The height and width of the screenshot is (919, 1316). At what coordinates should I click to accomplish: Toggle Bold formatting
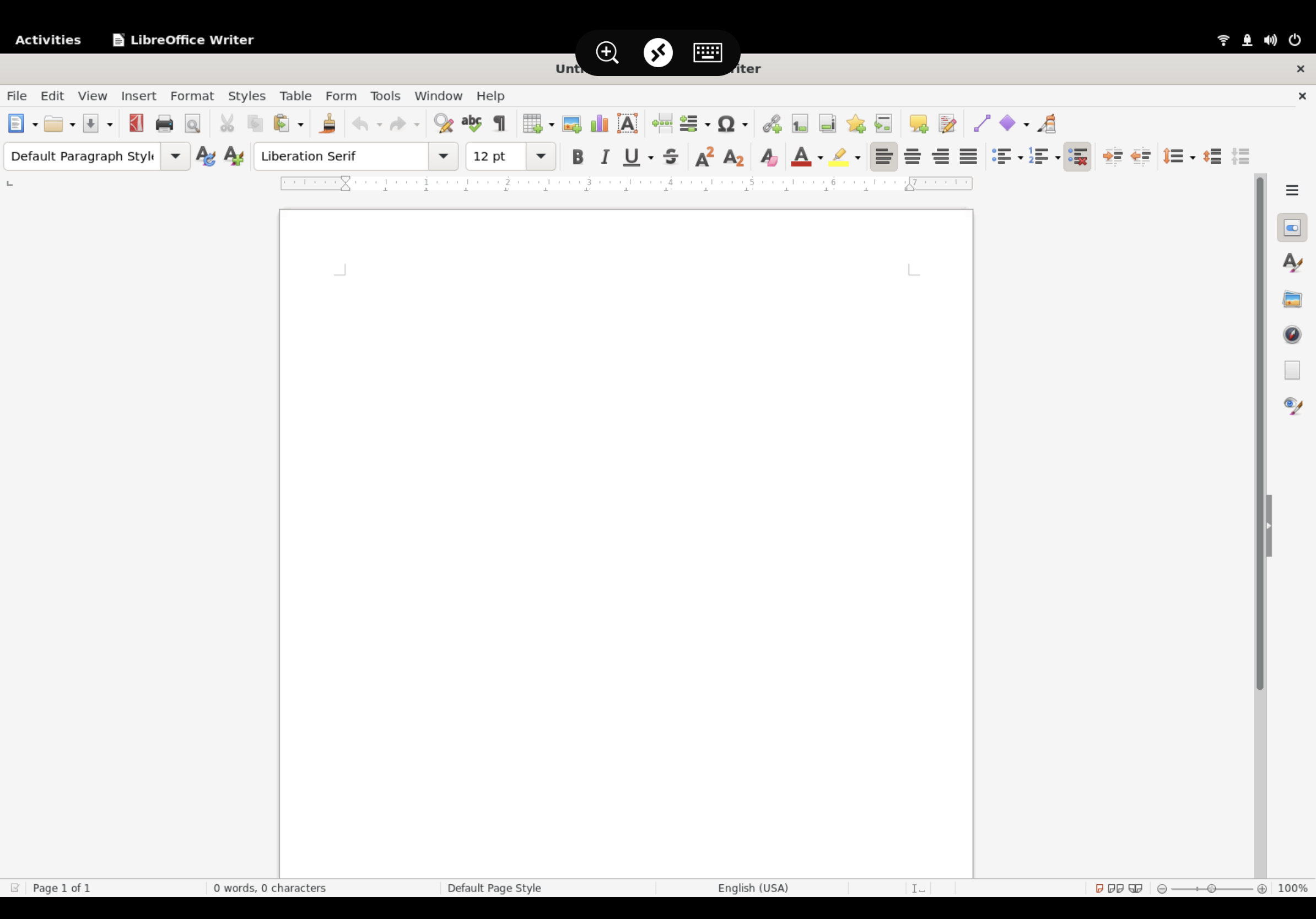click(x=577, y=156)
